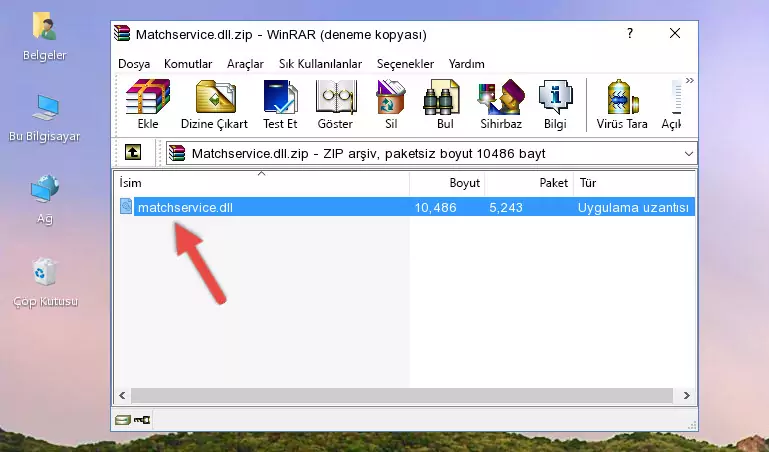
Task: Click the horizontal scrollbar right arrow
Action: (x=686, y=395)
